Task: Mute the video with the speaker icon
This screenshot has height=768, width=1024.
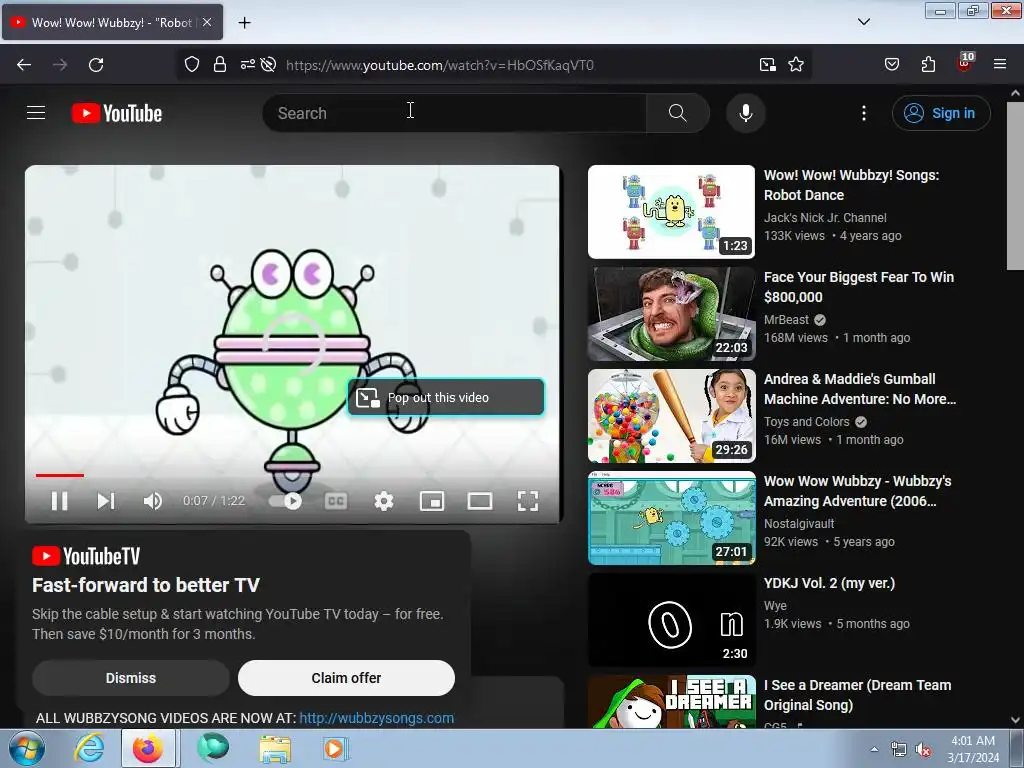Action: coord(152,501)
